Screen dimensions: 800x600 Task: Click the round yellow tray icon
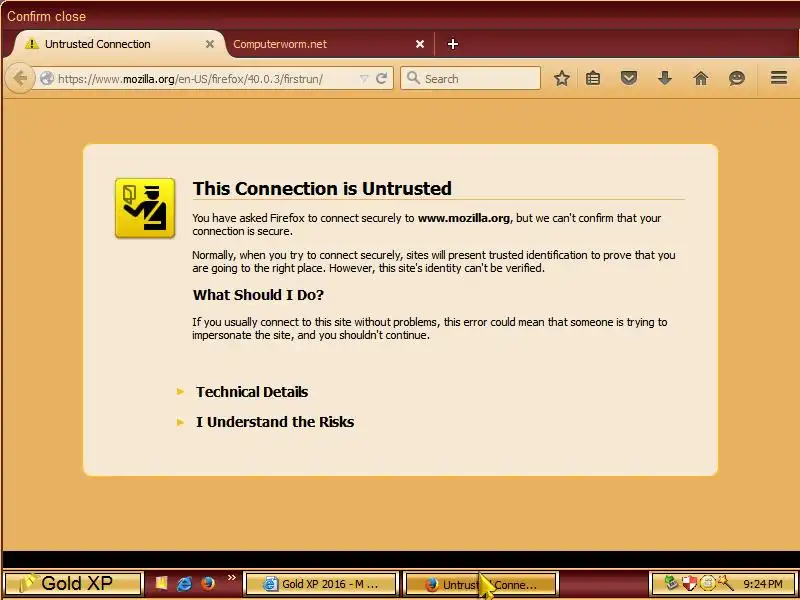click(x=707, y=583)
